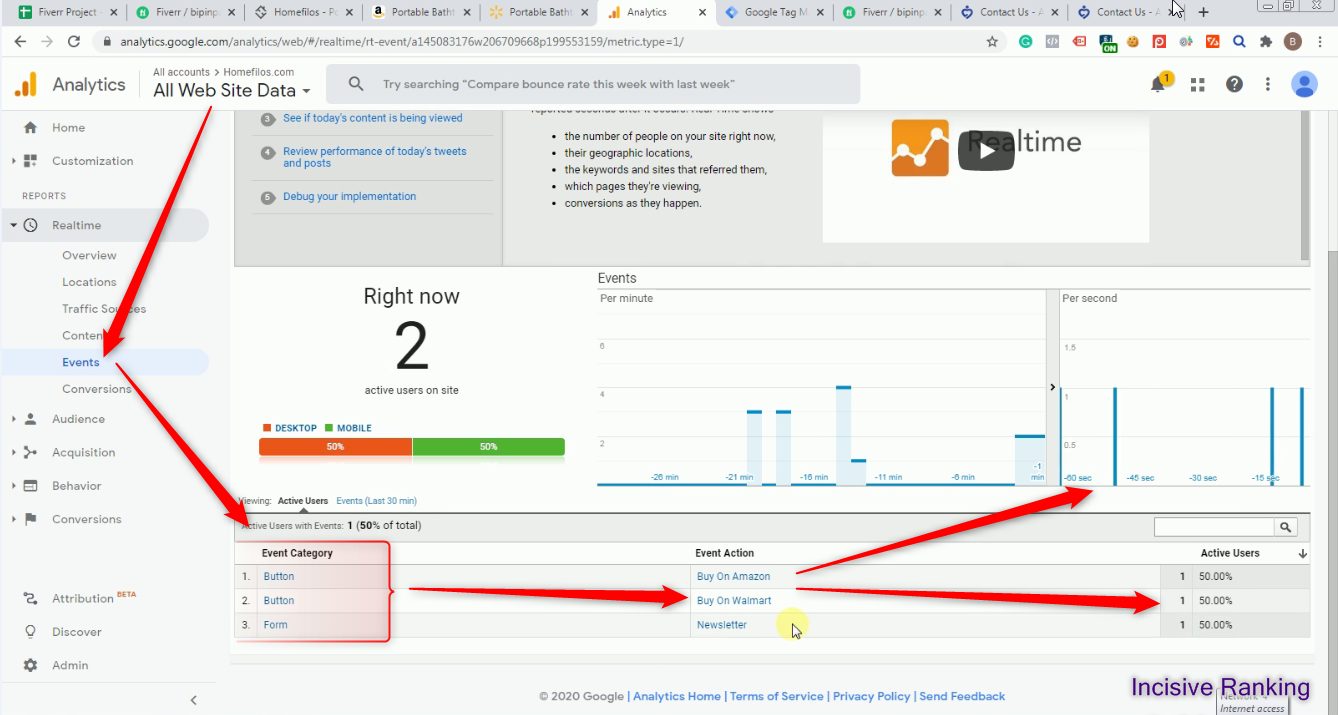Screen dimensions: 1338x715
Task: Expand the Audience reports
Action: point(13,419)
